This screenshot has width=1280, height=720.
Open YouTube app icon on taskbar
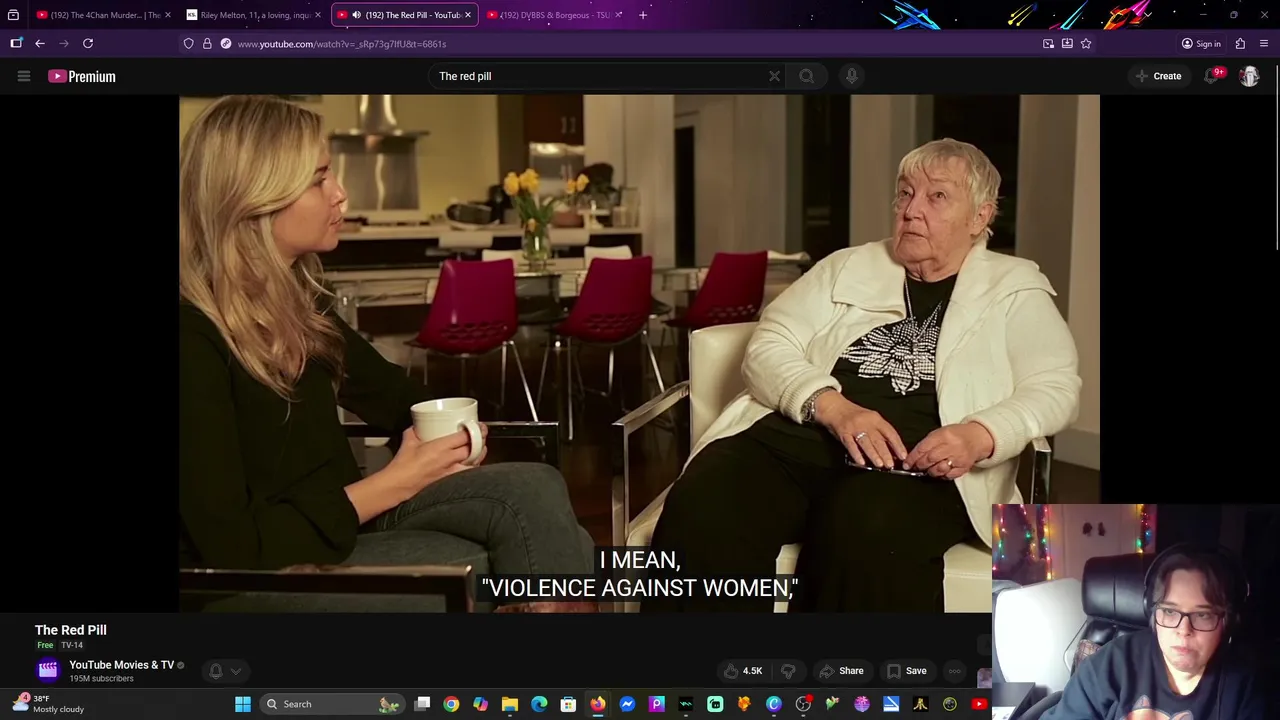pos(979,704)
